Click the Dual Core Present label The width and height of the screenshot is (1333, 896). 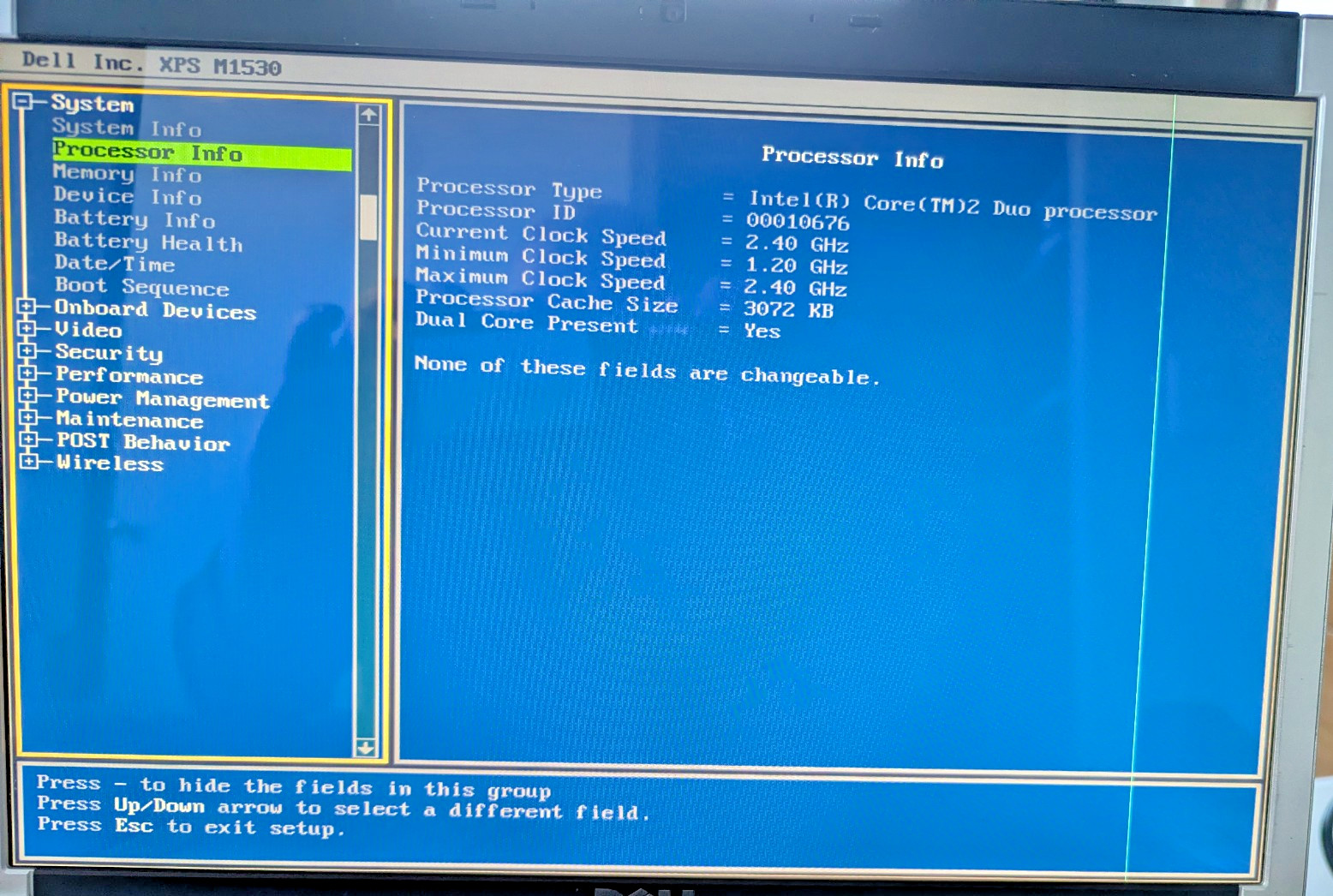pos(527,323)
